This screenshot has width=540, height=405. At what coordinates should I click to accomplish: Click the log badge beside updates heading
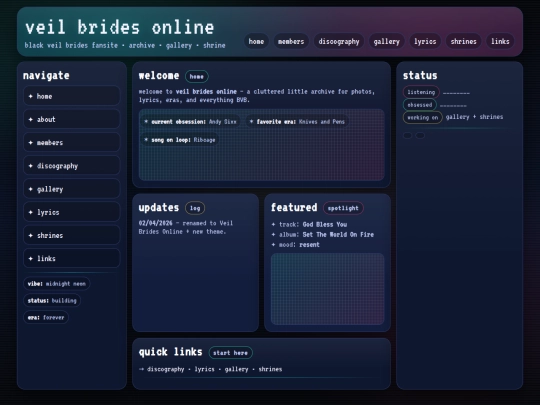(195, 208)
